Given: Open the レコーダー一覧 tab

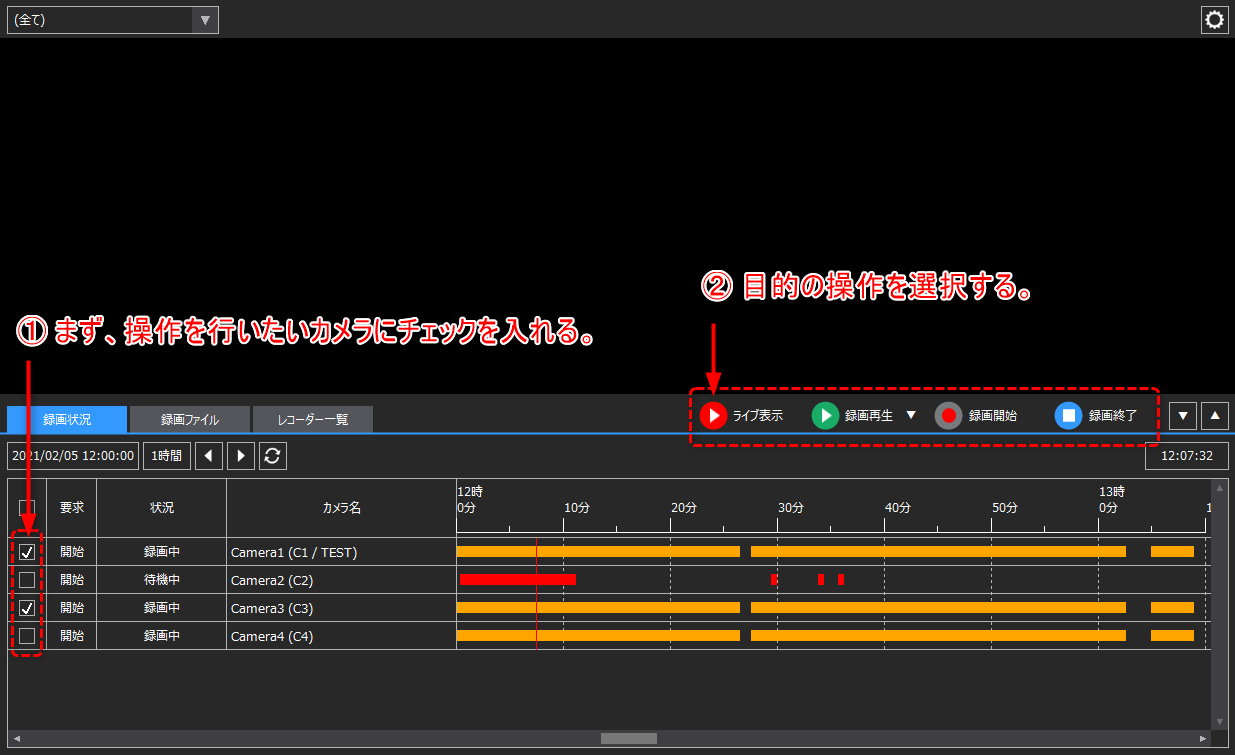Looking at the screenshot, I should (312, 419).
